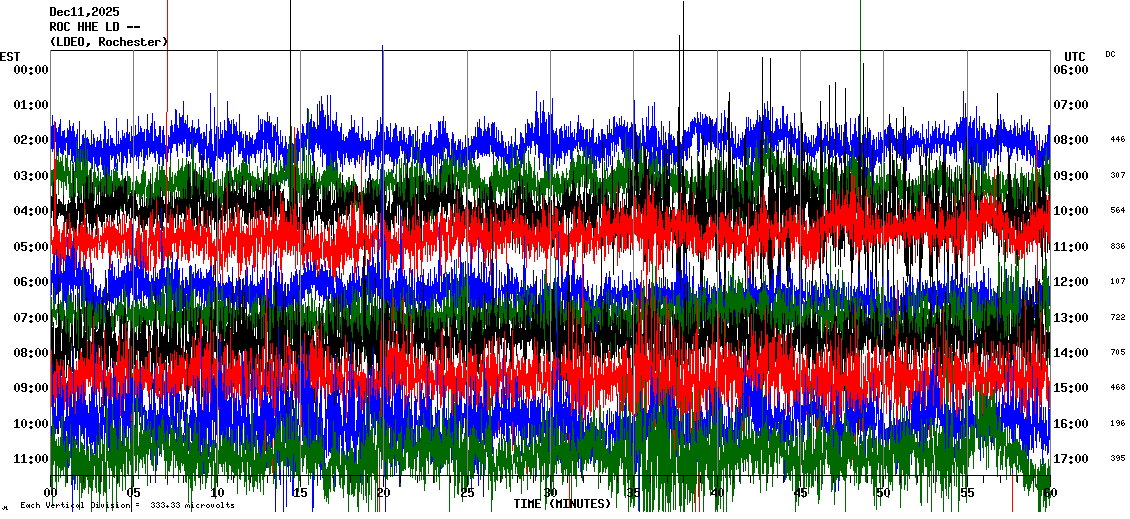Click the 11:00 label in UTC column

1071,247
